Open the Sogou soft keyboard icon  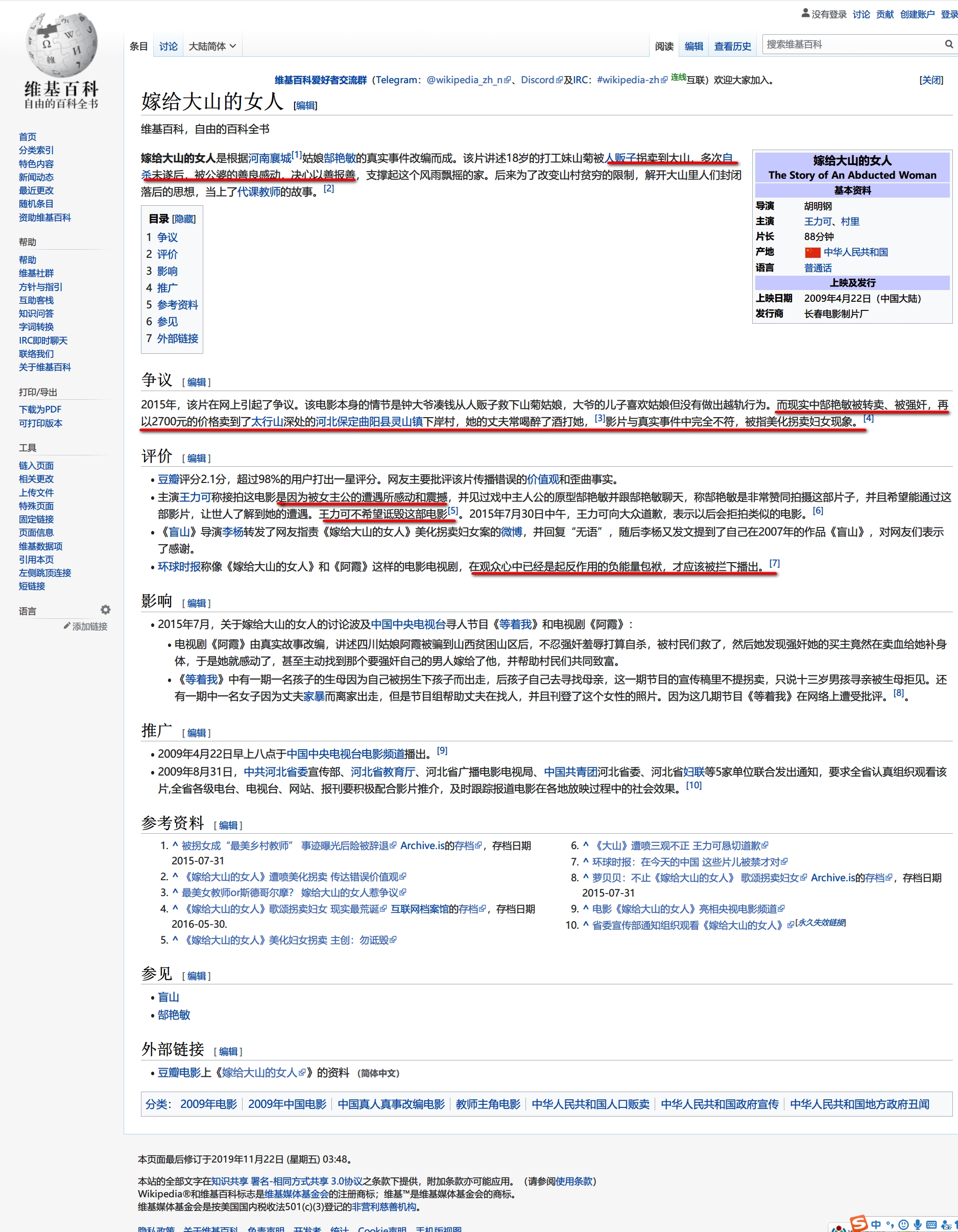click(931, 1225)
